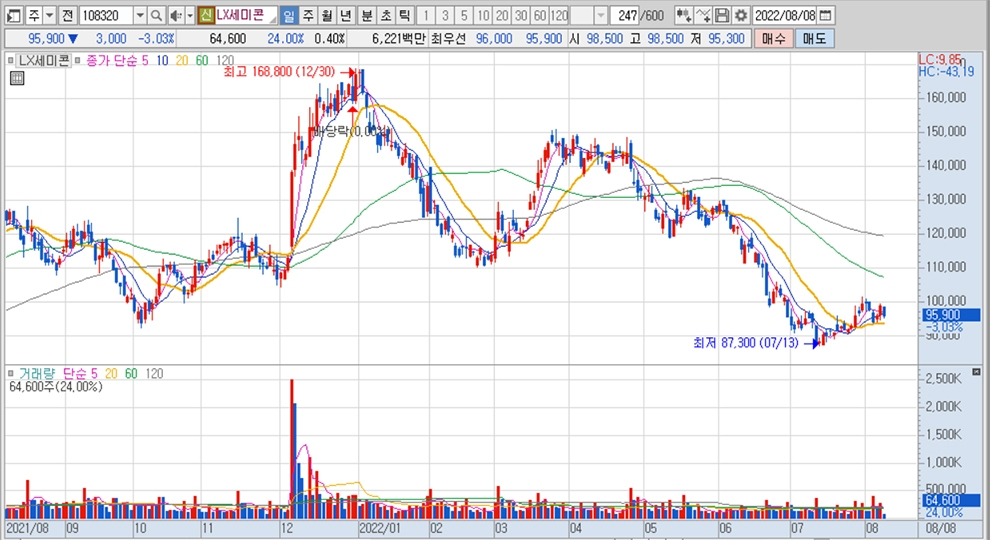Click the 종가 단순 moving average legend
The image size is (990, 540).
click(x=110, y=61)
